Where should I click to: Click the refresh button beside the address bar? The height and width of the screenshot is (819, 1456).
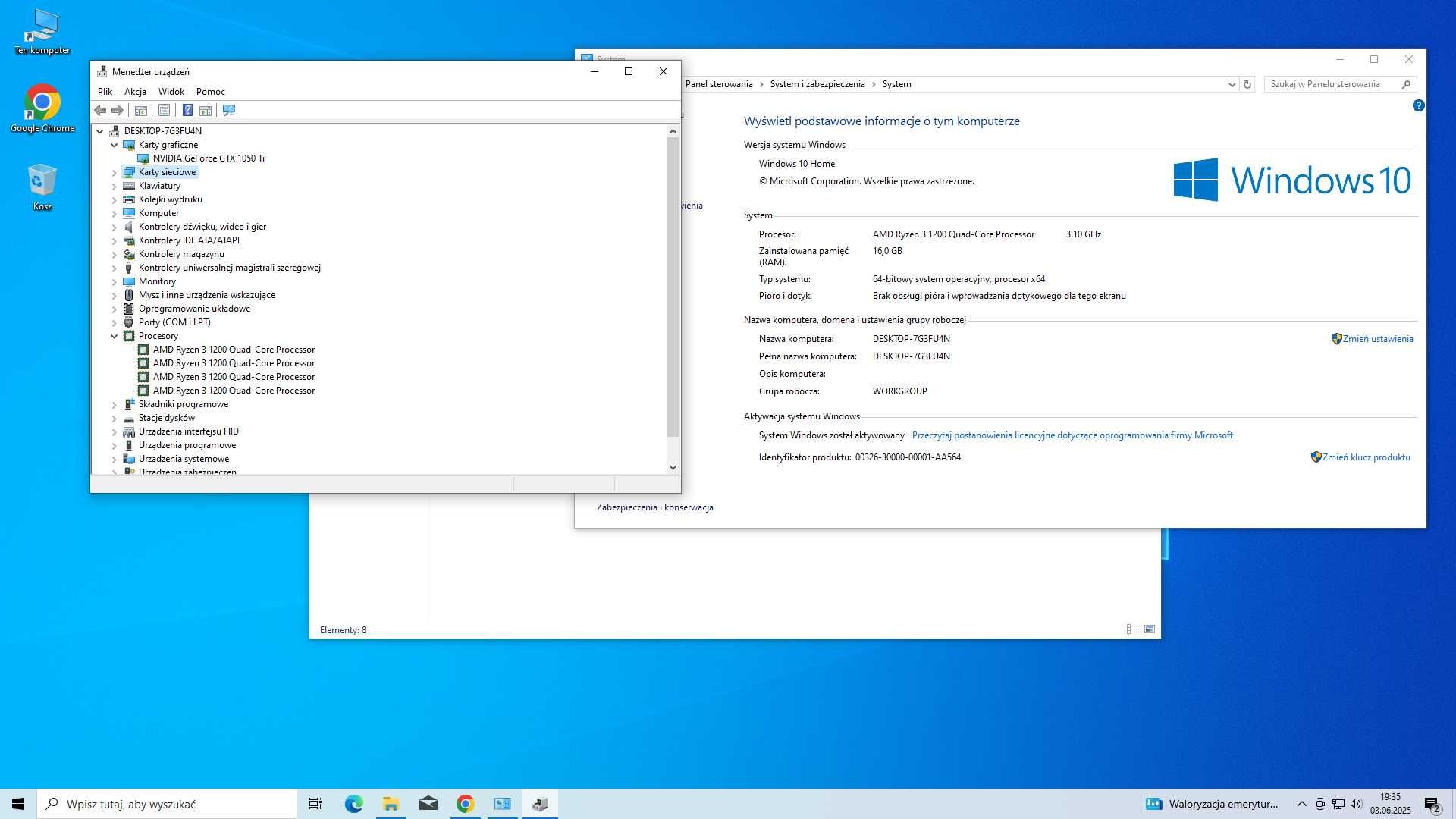coord(1247,84)
